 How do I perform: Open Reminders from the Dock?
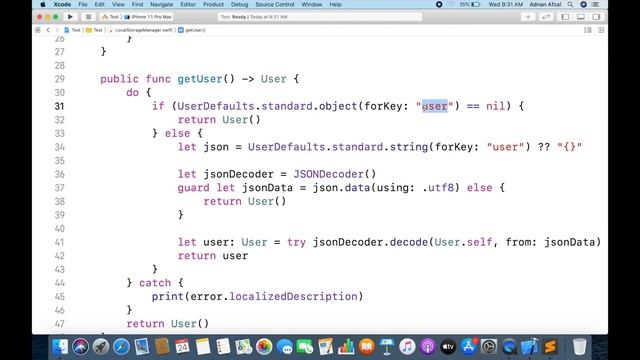tap(223, 347)
